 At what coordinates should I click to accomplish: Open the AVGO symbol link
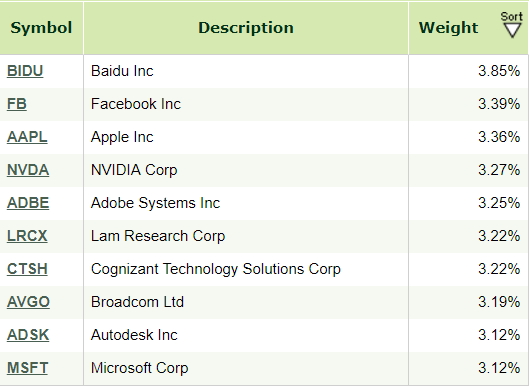[28, 302]
